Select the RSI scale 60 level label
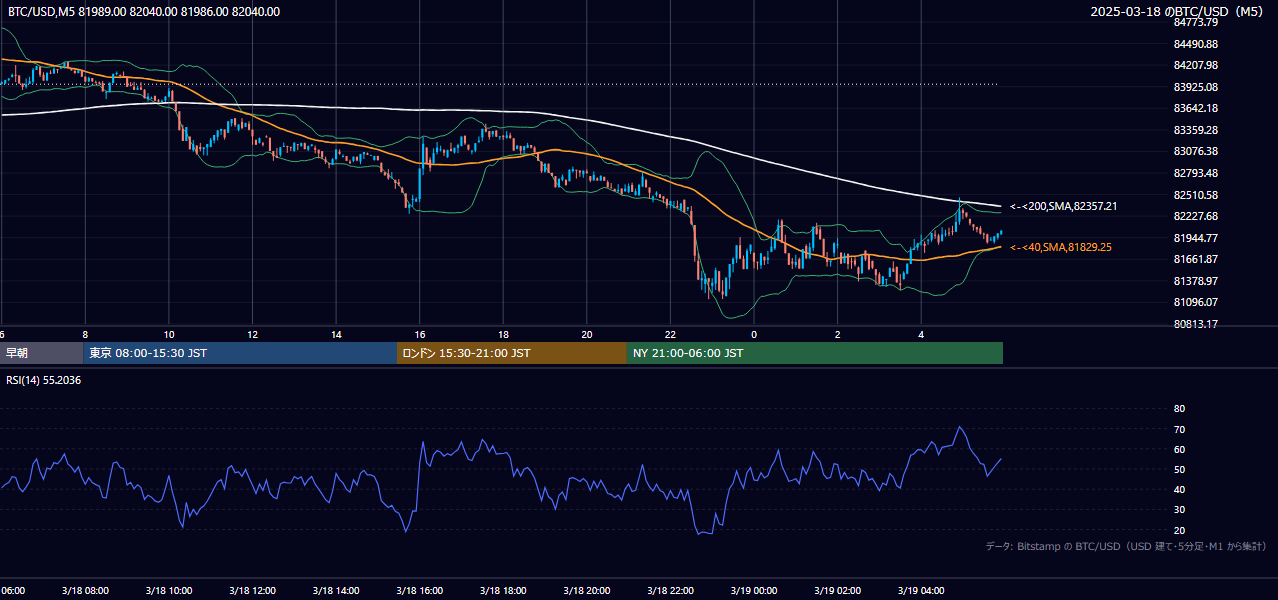 point(1179,449)
